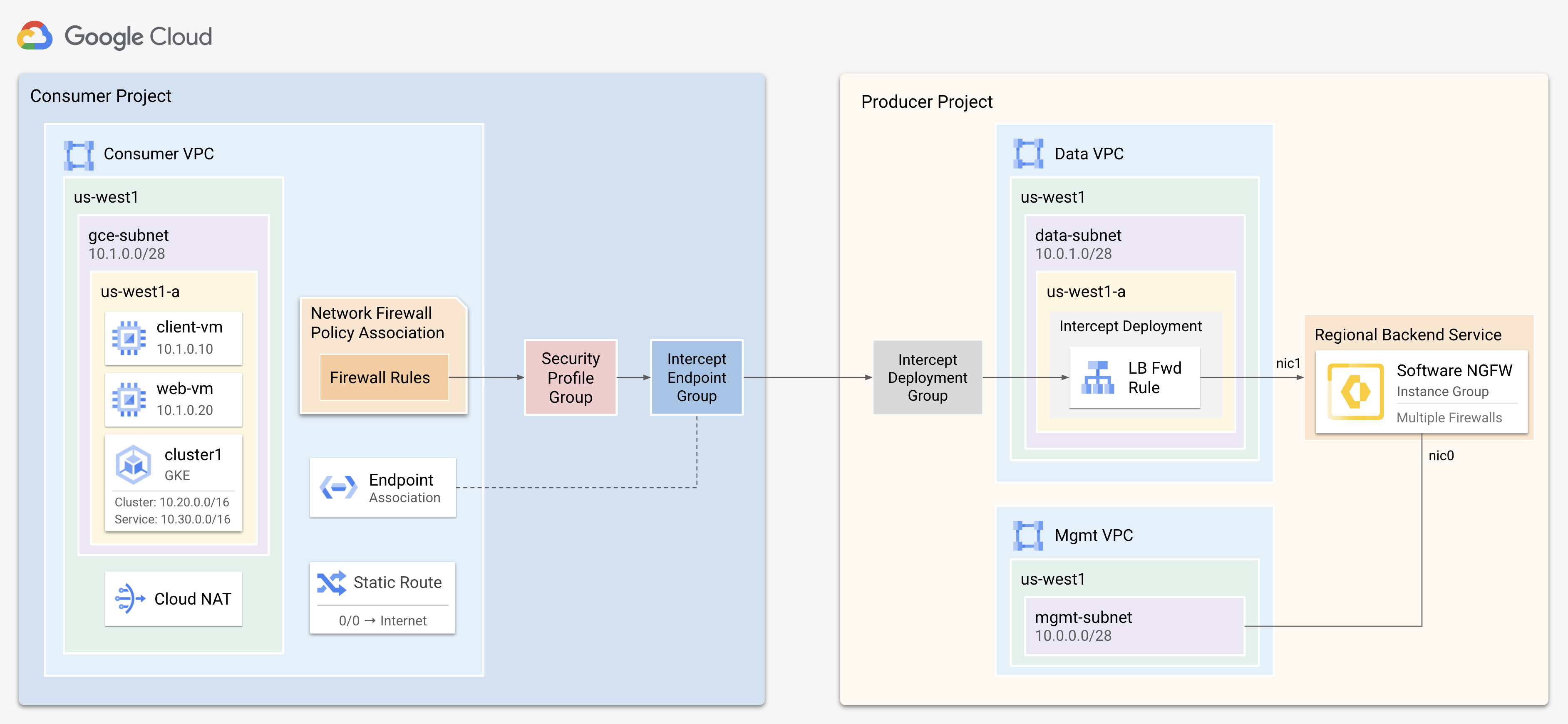Viewport: 1568px width, 724px height.
Task: Select the Intercept Endpoint Group box
Action: click(x=696, y=378)
